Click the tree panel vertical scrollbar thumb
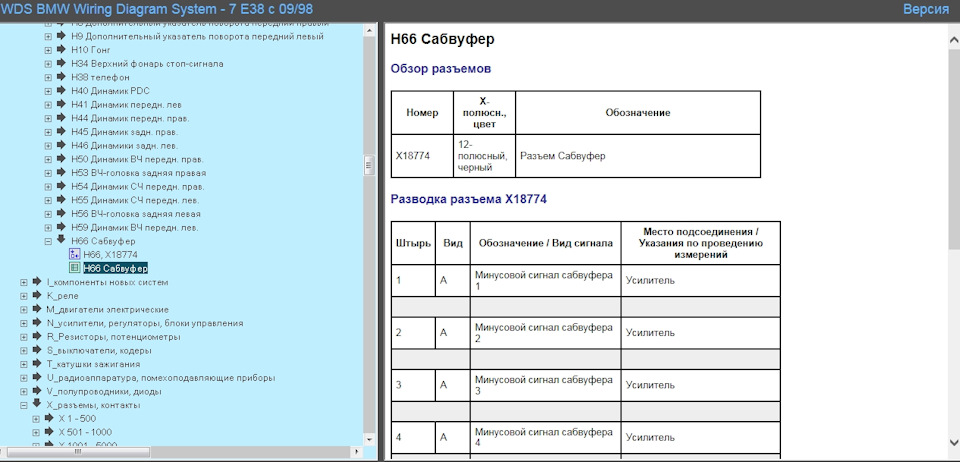The width and height of the screenshot is (960, 462). pyautogui.click(x=369, y=166)
